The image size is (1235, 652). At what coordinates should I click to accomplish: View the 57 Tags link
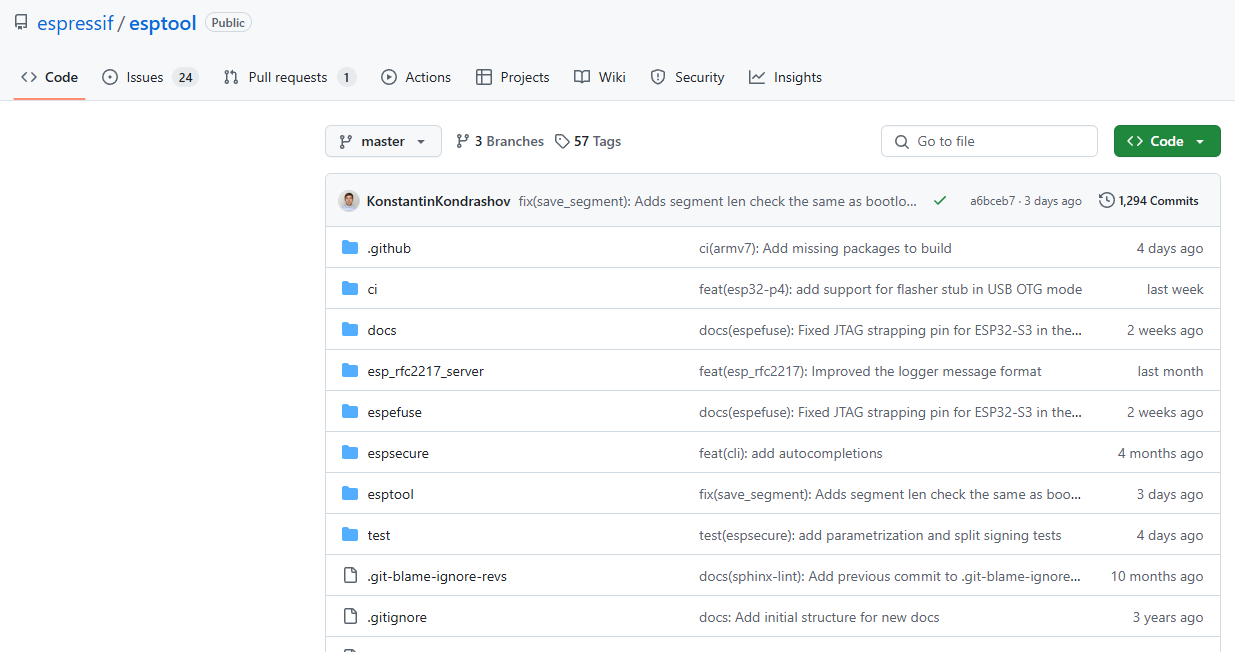588,141
